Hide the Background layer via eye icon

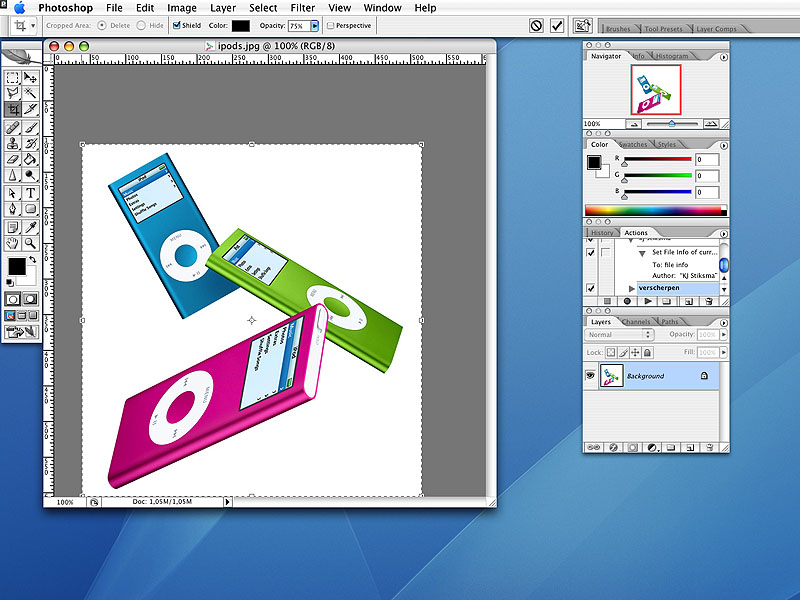point(592,375)
